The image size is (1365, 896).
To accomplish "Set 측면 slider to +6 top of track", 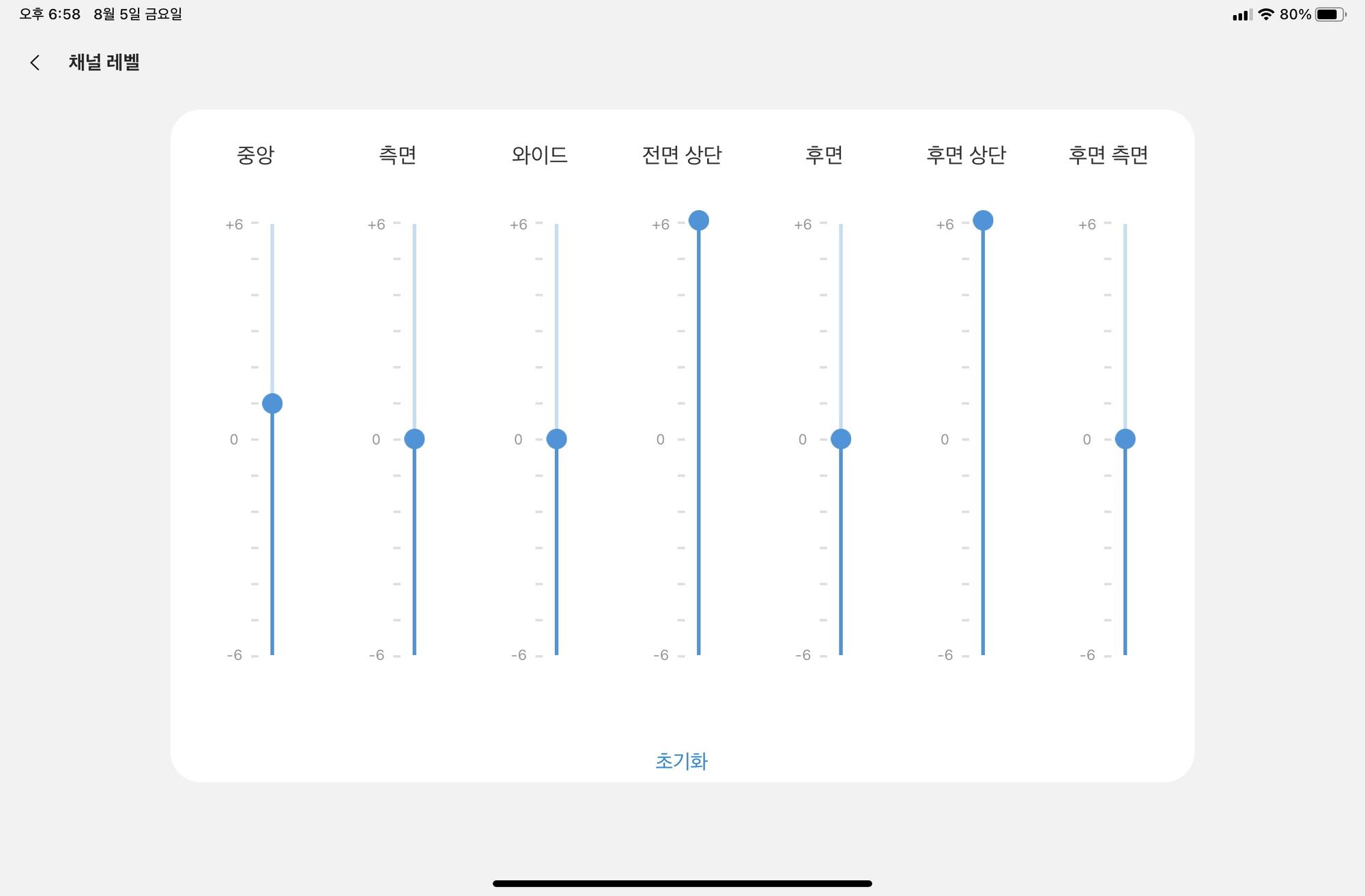I will [414, 225].
